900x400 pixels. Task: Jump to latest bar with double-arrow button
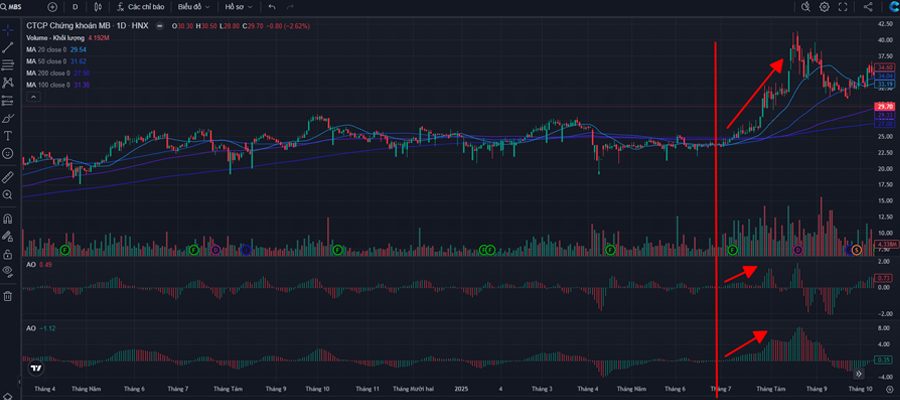(x=859, y=374)
